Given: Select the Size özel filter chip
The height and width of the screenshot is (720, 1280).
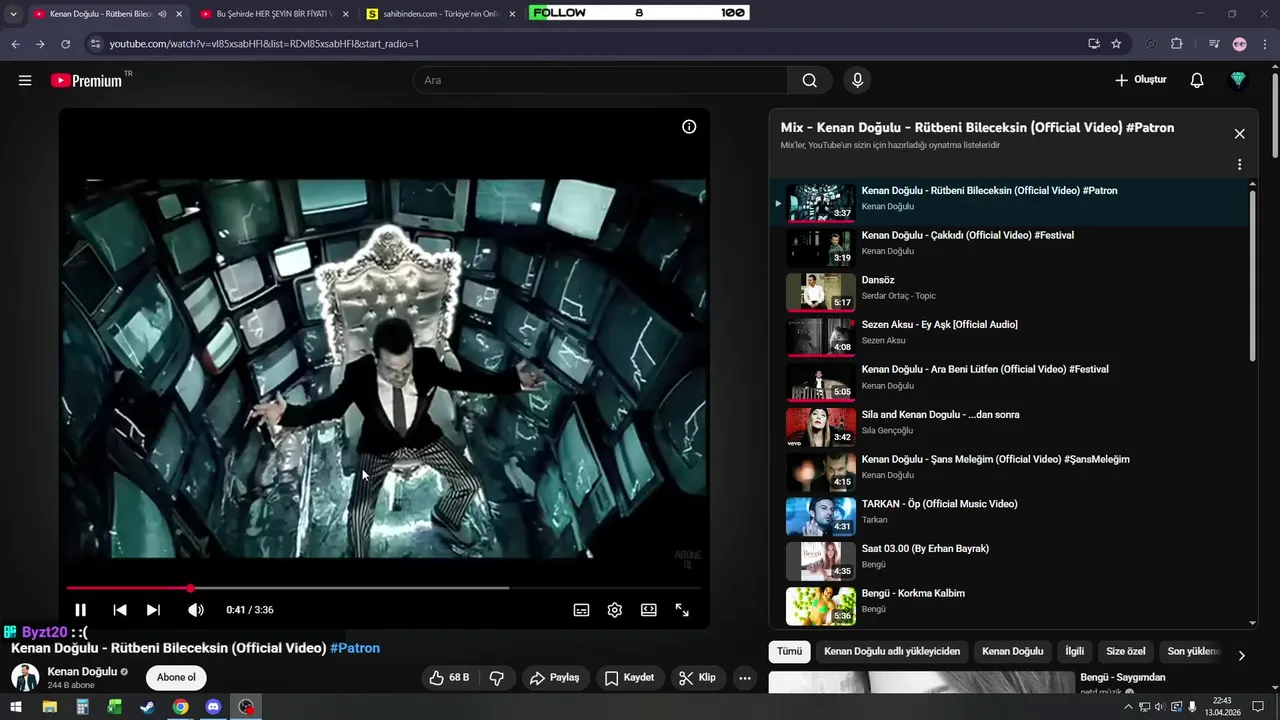Looking at the screenshot, I should click(x=1125, y=651).
